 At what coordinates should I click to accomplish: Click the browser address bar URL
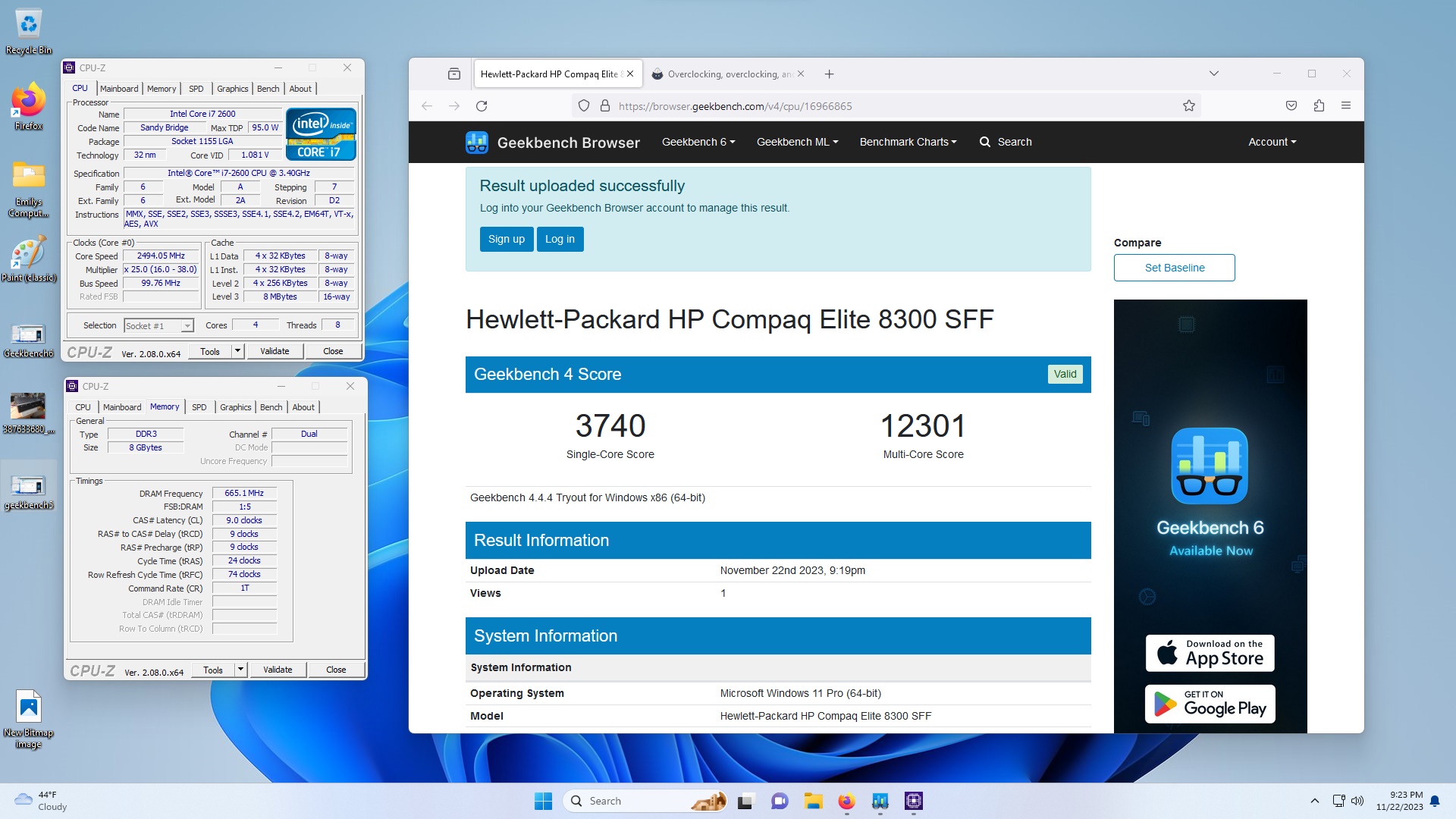pos(735,106)
